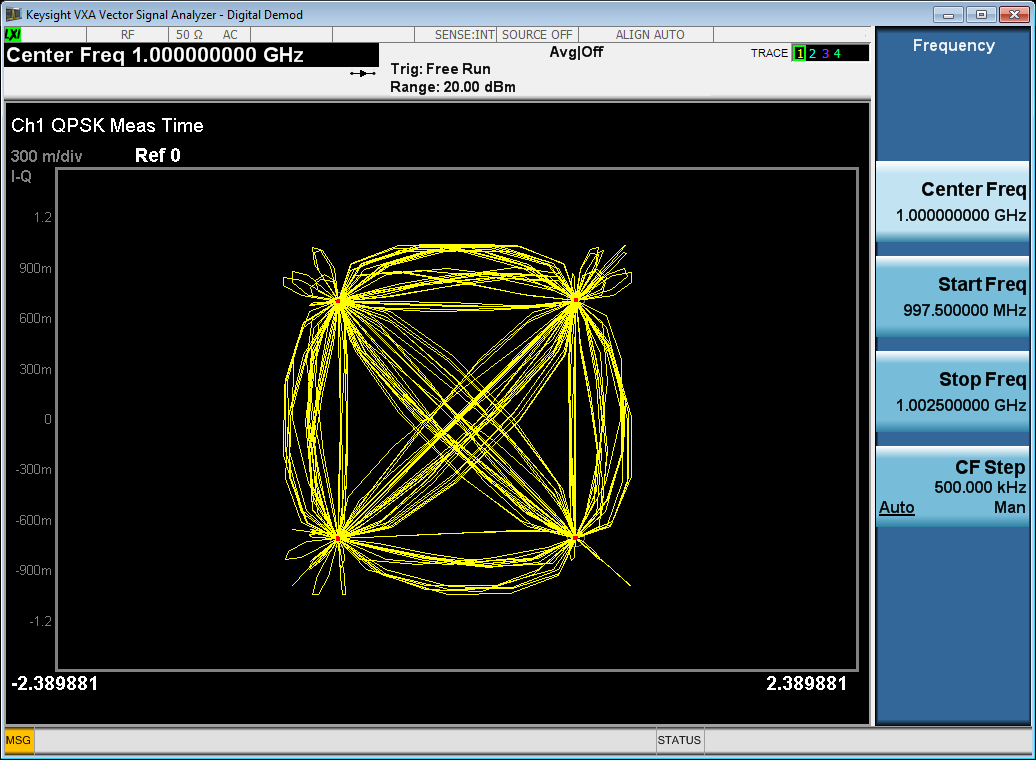This screenshot has width=1036, height=760.
Task: Set CF Step mode to Auto
Action: coord(897,508)
